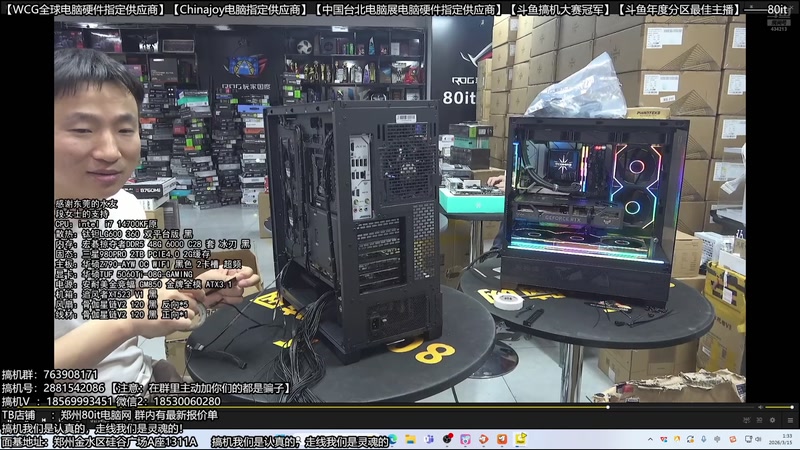Image resolution: width=800 pixels, height=450 pixels.
Task: Open network status tray icon
Action: click(748, 439)
